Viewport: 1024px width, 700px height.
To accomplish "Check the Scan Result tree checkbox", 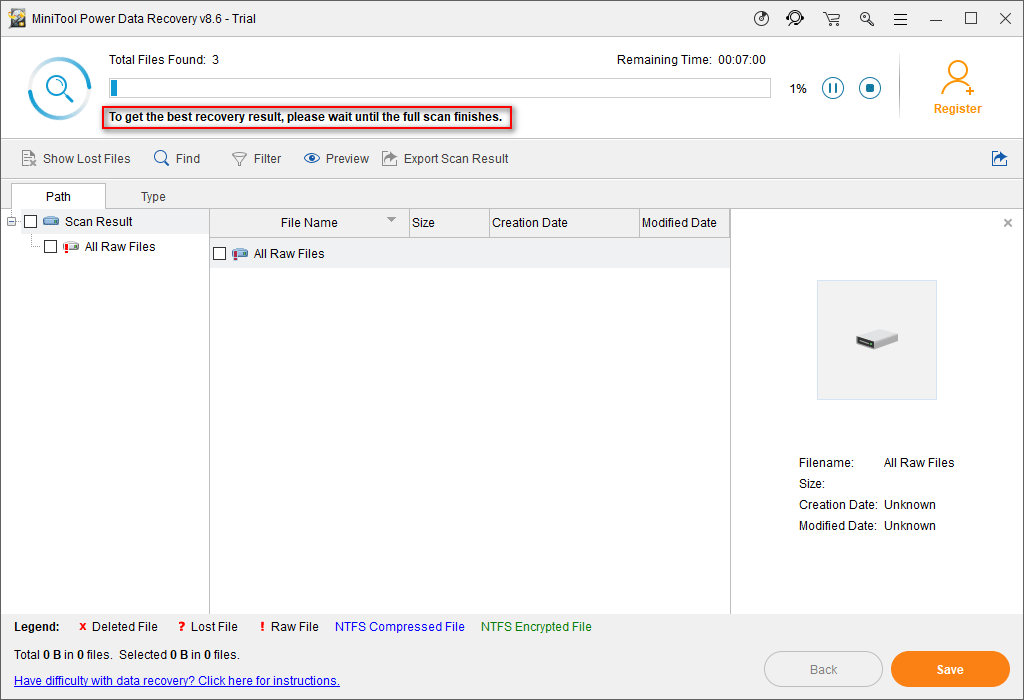I will tap(31, 222).
